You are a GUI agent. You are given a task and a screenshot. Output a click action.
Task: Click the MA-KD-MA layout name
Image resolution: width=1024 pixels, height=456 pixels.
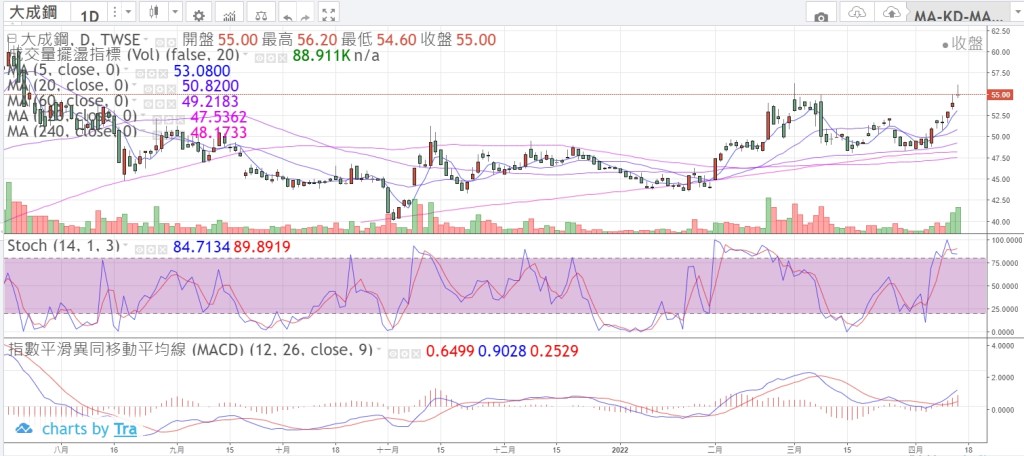click(x=955, y=16)
